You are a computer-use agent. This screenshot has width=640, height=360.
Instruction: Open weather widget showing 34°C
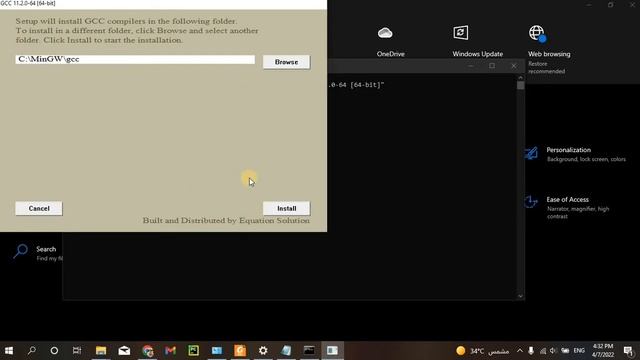482,351
